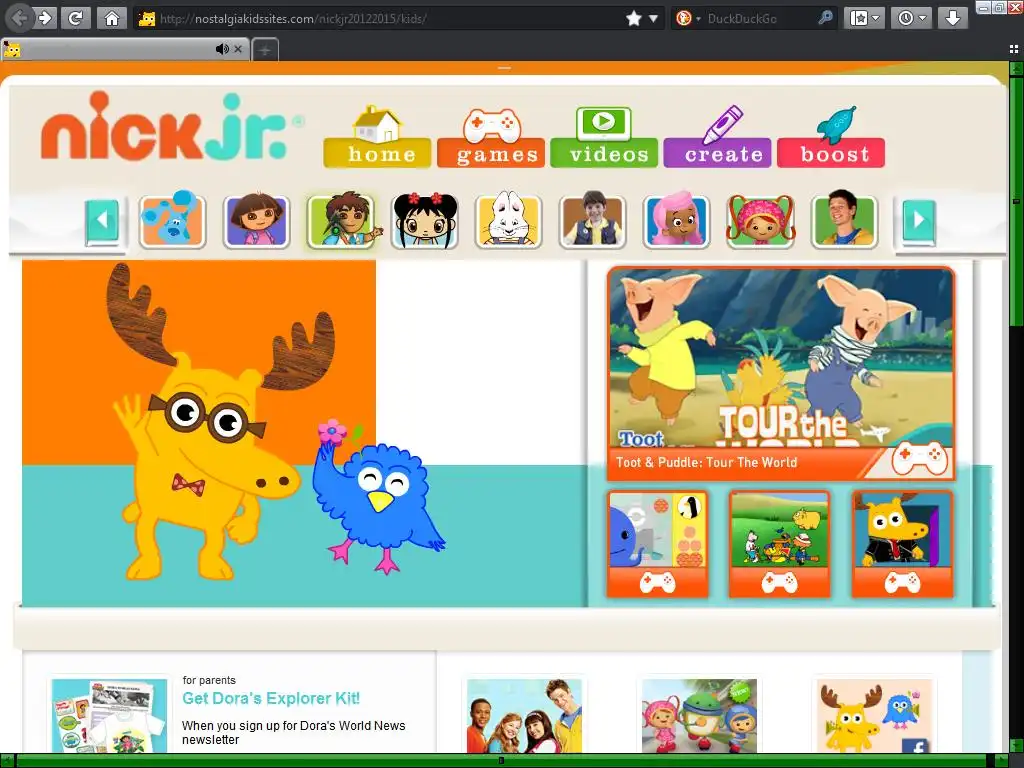Close the current browser tab
The width and height of the screenshot is (1024, 768).
238,49
